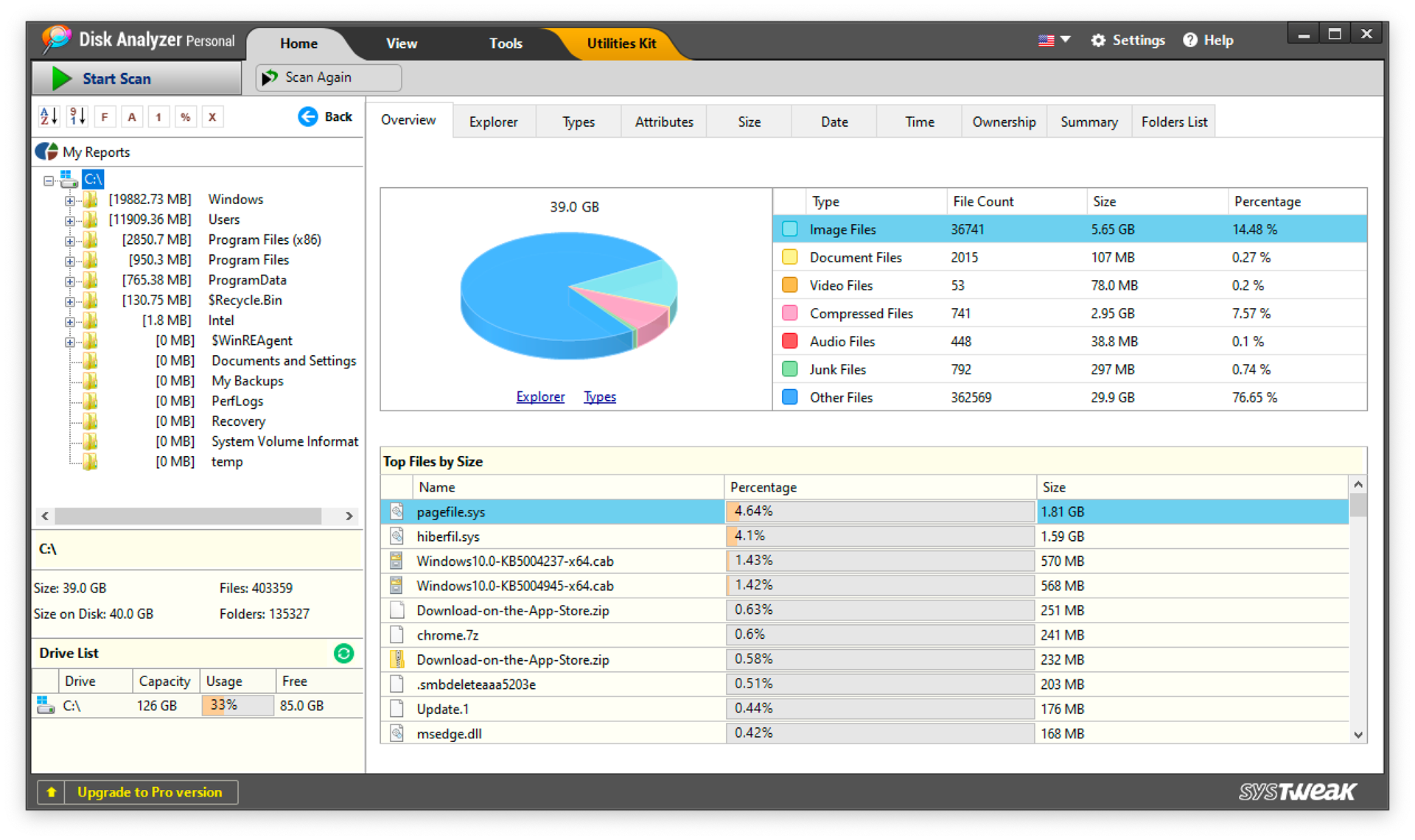Expand the $Recycle.Bin folder node
1415x840 pixels.
coord(69,301)
